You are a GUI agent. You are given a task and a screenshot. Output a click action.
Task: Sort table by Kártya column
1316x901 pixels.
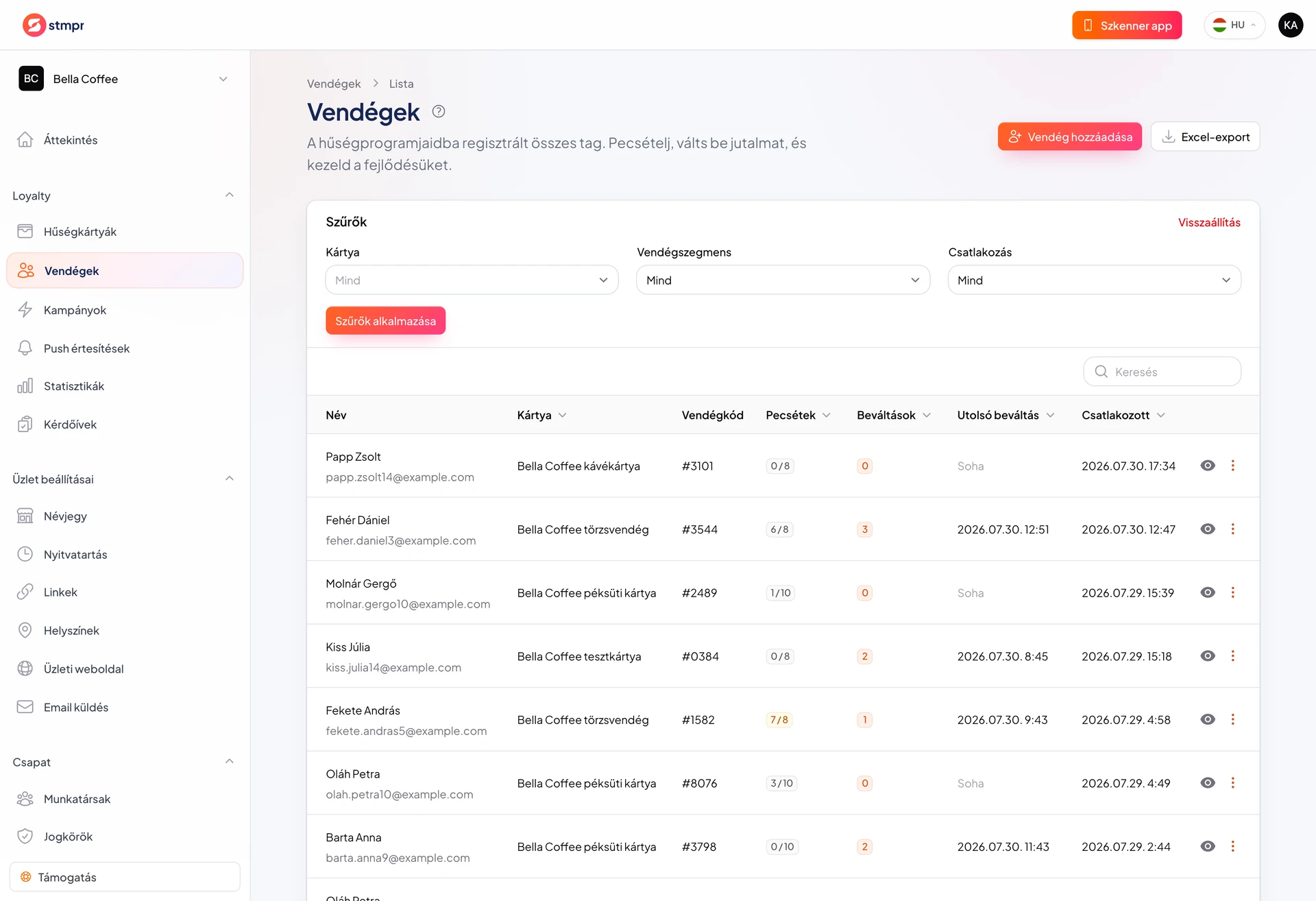pos(541,415)
